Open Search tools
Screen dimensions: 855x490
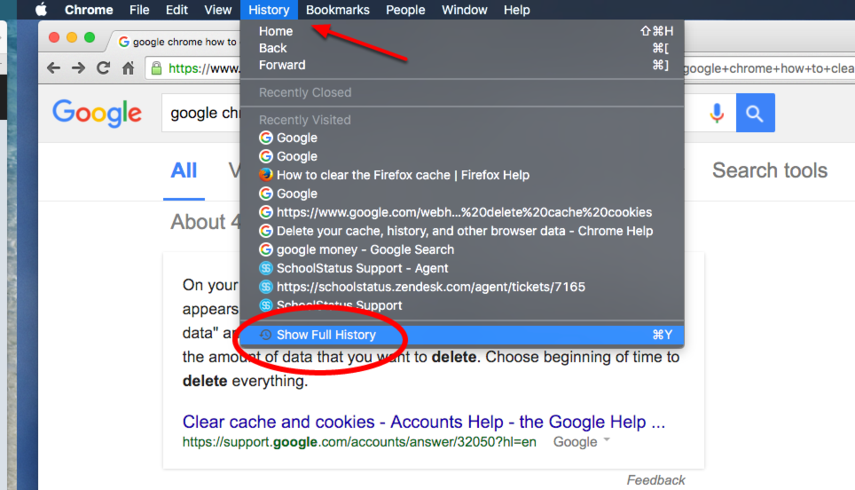pyautogui.click(x=769, y=171)
